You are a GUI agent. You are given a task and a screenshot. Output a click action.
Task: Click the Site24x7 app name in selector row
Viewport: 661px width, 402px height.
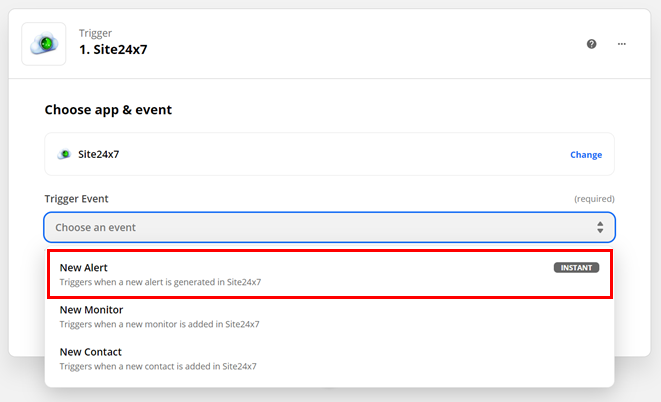98,155
